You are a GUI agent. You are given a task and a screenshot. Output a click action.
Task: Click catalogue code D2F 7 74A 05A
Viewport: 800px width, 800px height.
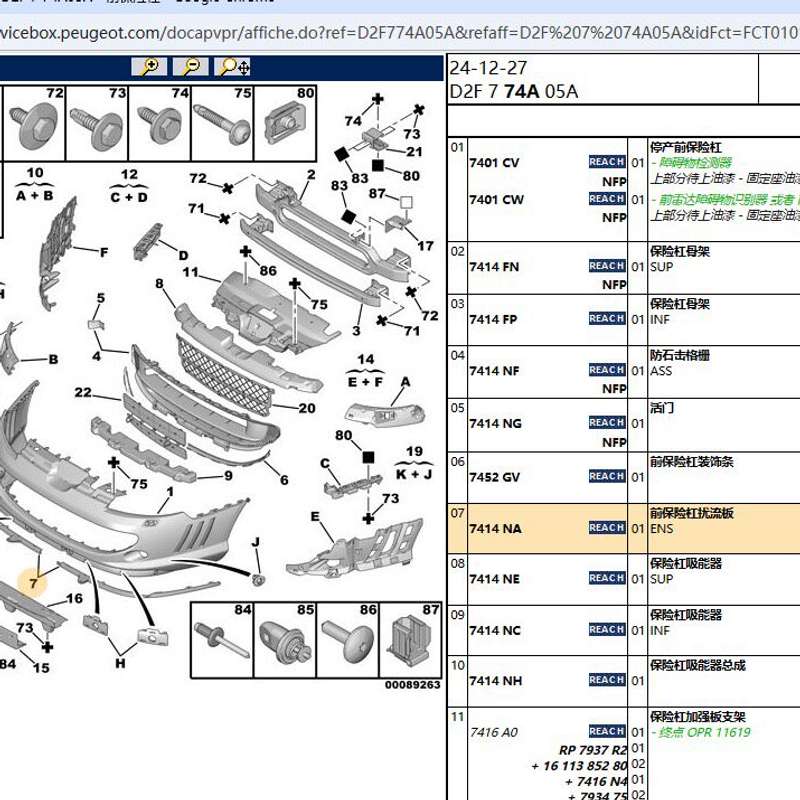tap(514, 92)
